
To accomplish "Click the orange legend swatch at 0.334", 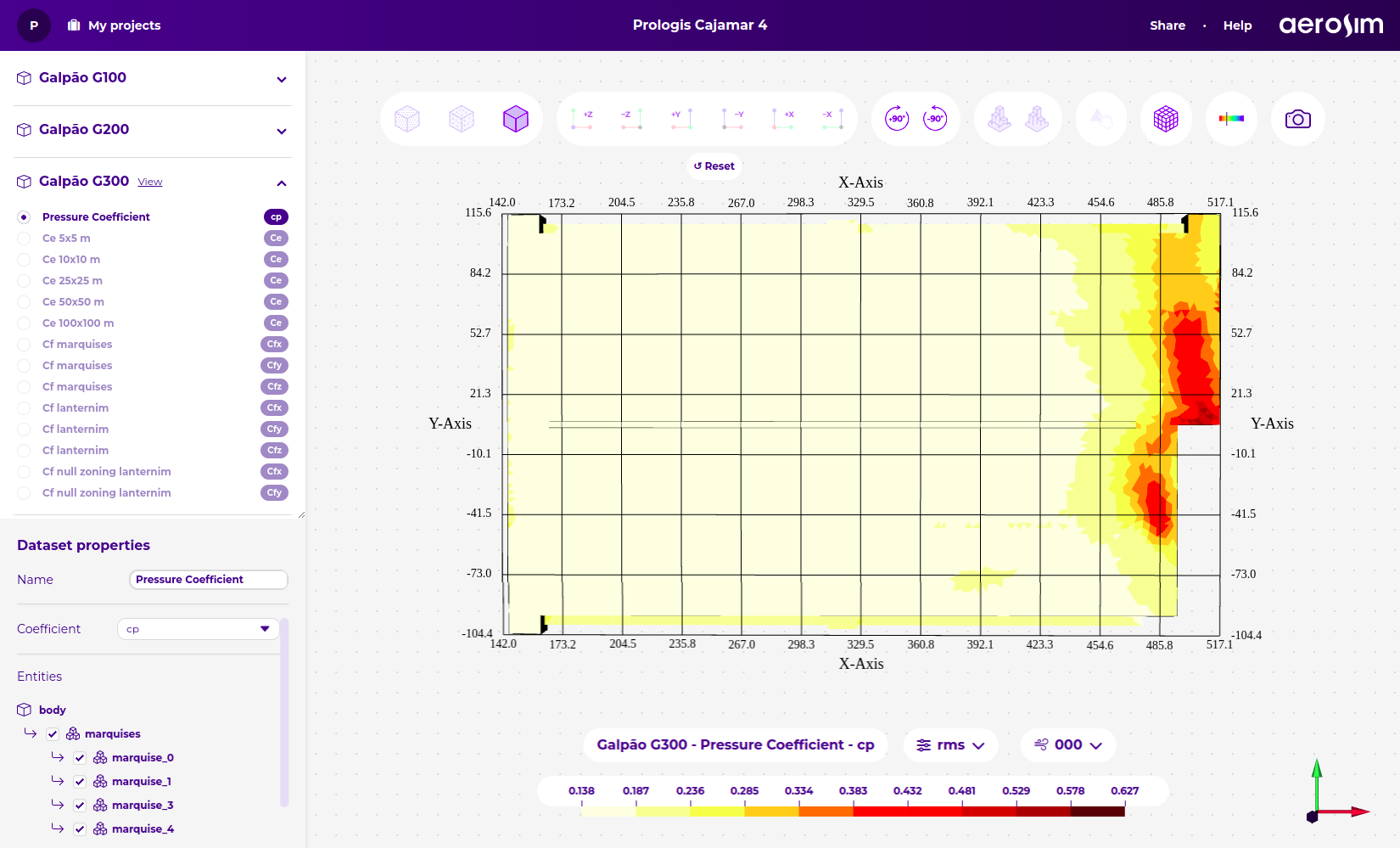I will (826, 811).
